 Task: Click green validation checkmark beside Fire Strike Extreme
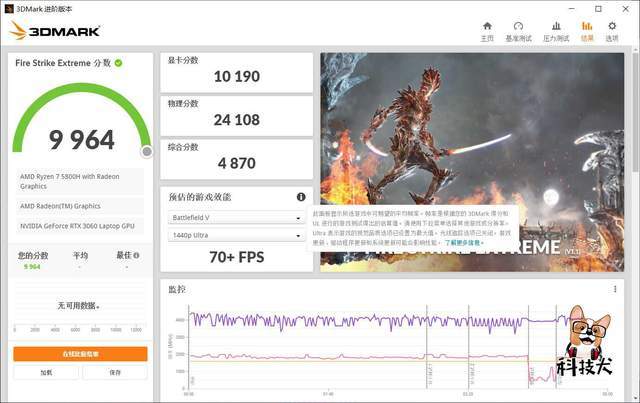118,63
